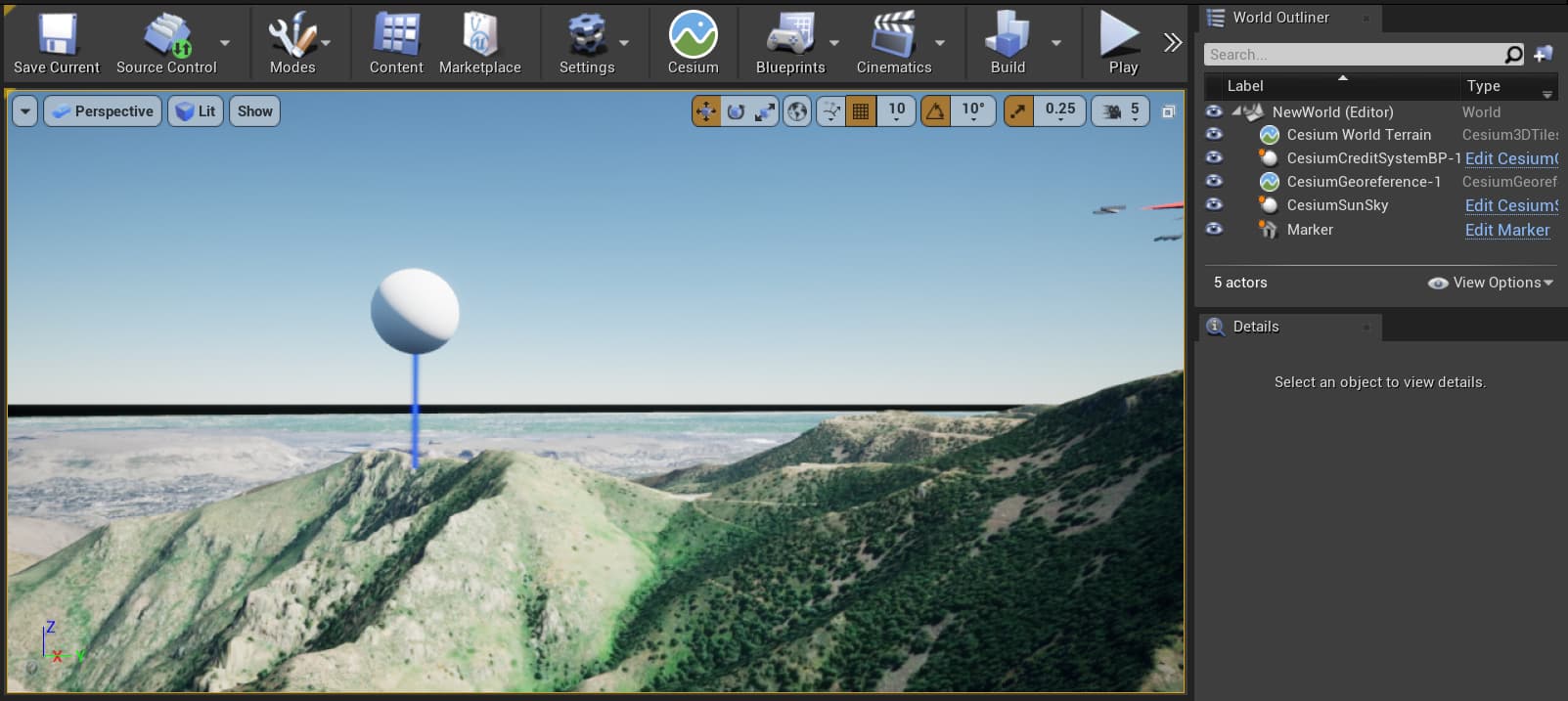1568x701 pixels.
Task: Open the rotation snap 10° dropdown
Action: [973, 111]
